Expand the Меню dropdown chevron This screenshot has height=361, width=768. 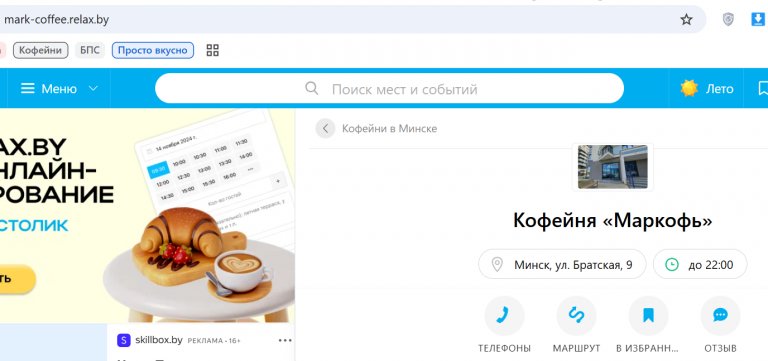click(93, 89)
